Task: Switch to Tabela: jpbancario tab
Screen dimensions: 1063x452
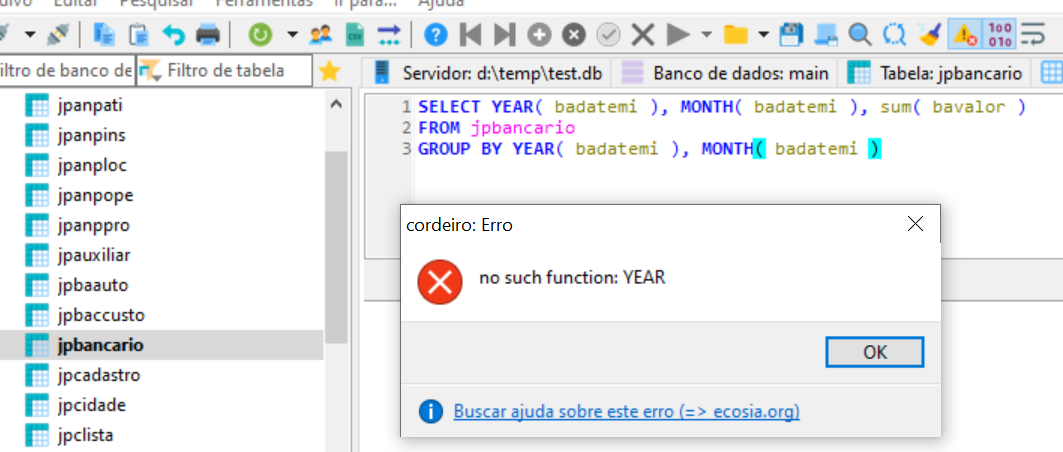Action: 936,73
